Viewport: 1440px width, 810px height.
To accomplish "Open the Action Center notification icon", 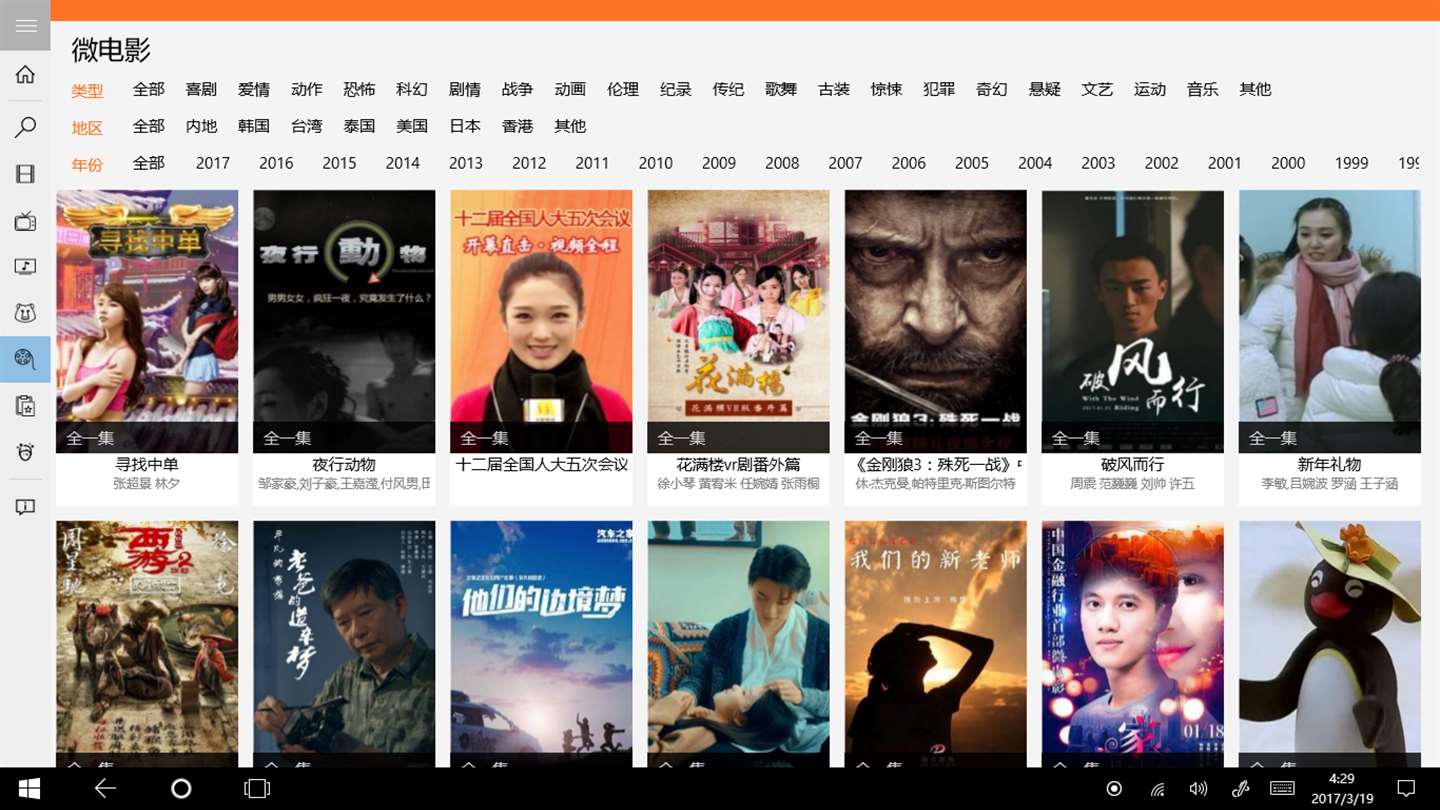I will [x=1406, y=789].
